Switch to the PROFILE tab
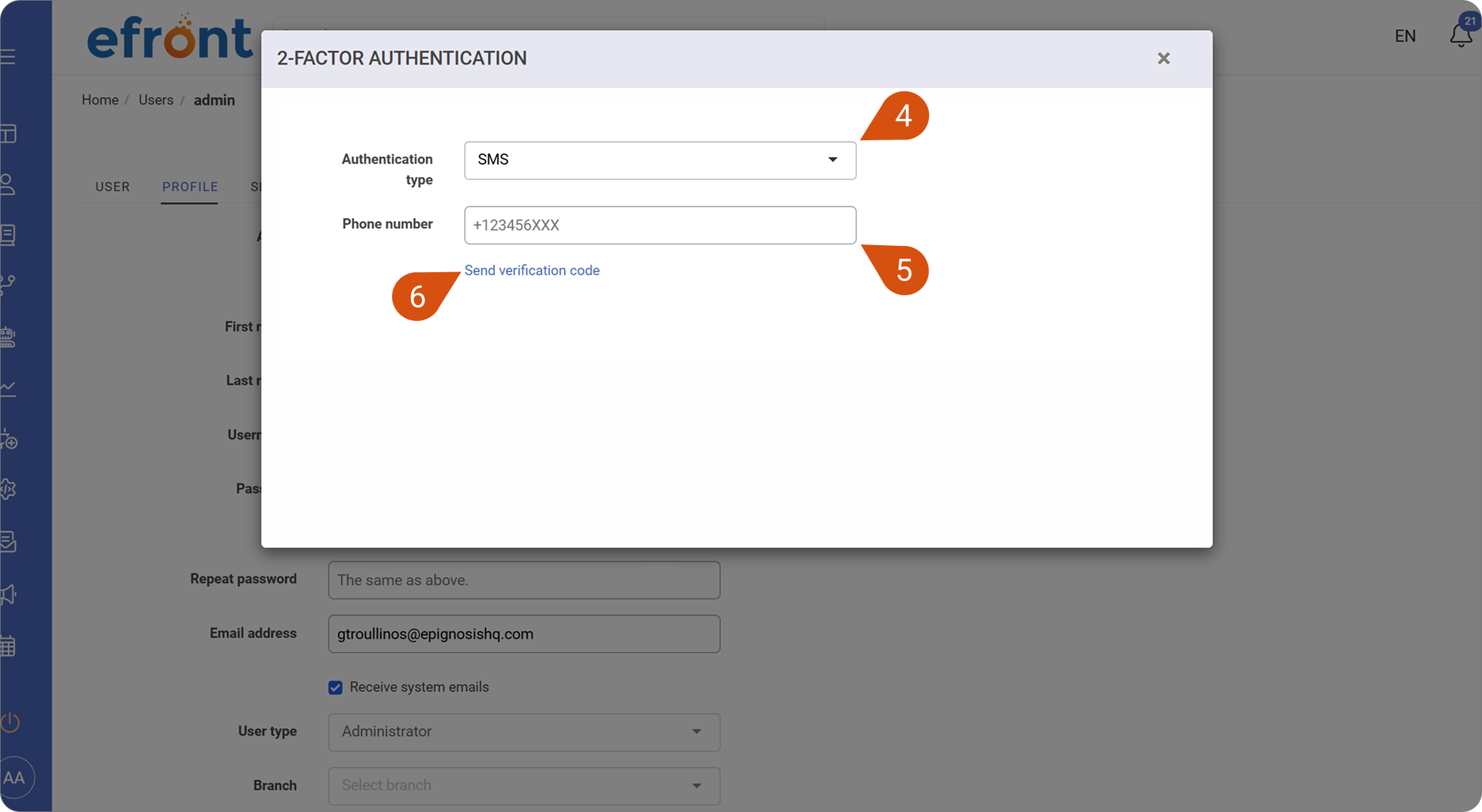 (x=190, y=187)
